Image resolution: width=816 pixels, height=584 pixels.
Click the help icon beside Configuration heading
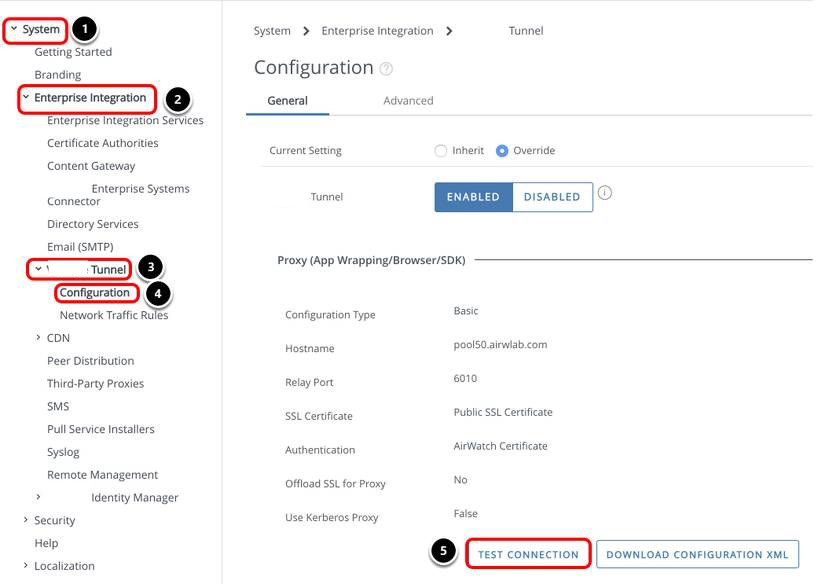(387, 69)
